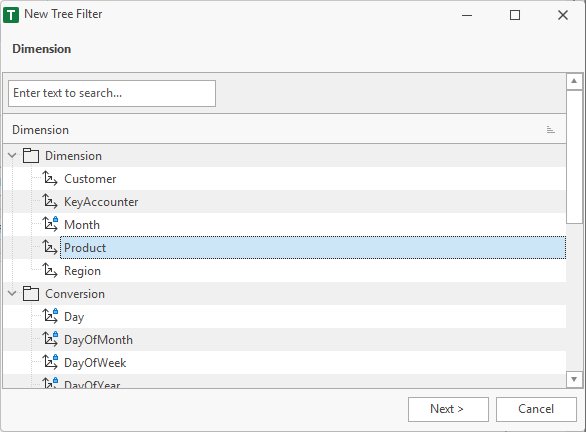The width and height of the screenshot is (586, 432).
Task: Click the Customer dimension icon
Action: (x=50, y=178)
